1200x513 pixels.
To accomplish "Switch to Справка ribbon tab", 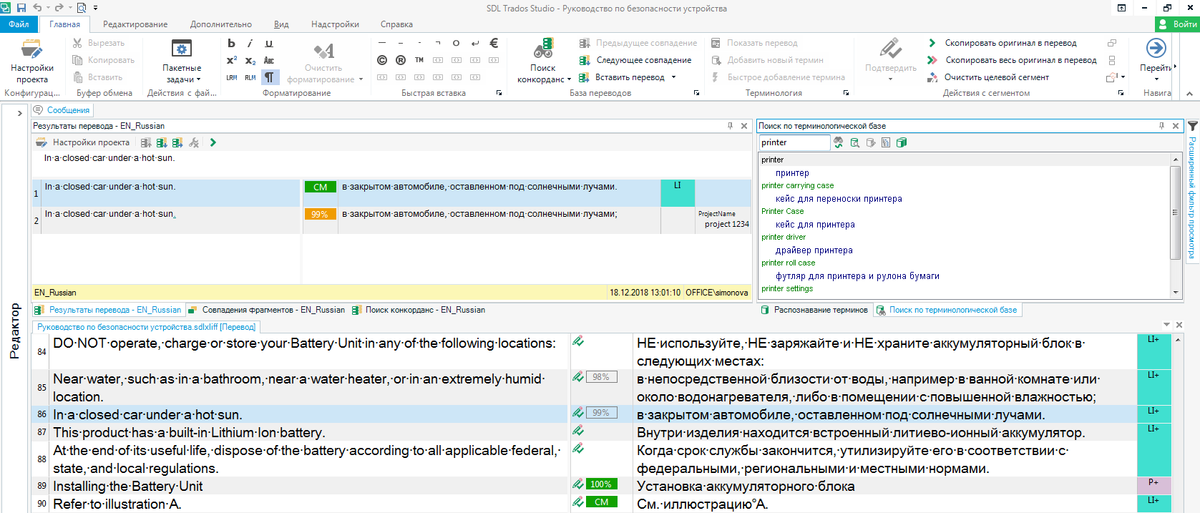I will tap(397, 23).
